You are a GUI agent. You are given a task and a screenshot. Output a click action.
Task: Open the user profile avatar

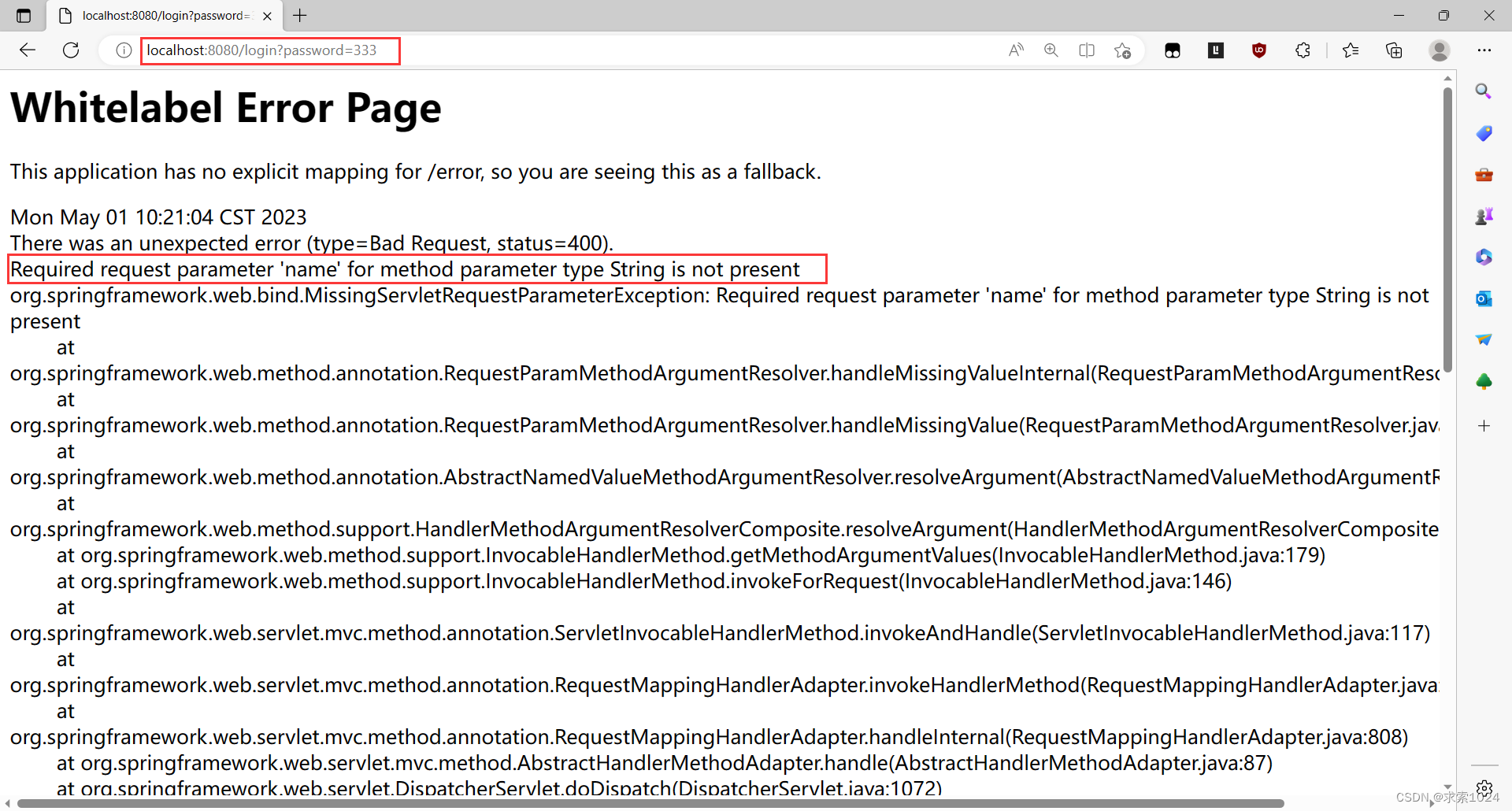click(1440, 50)
